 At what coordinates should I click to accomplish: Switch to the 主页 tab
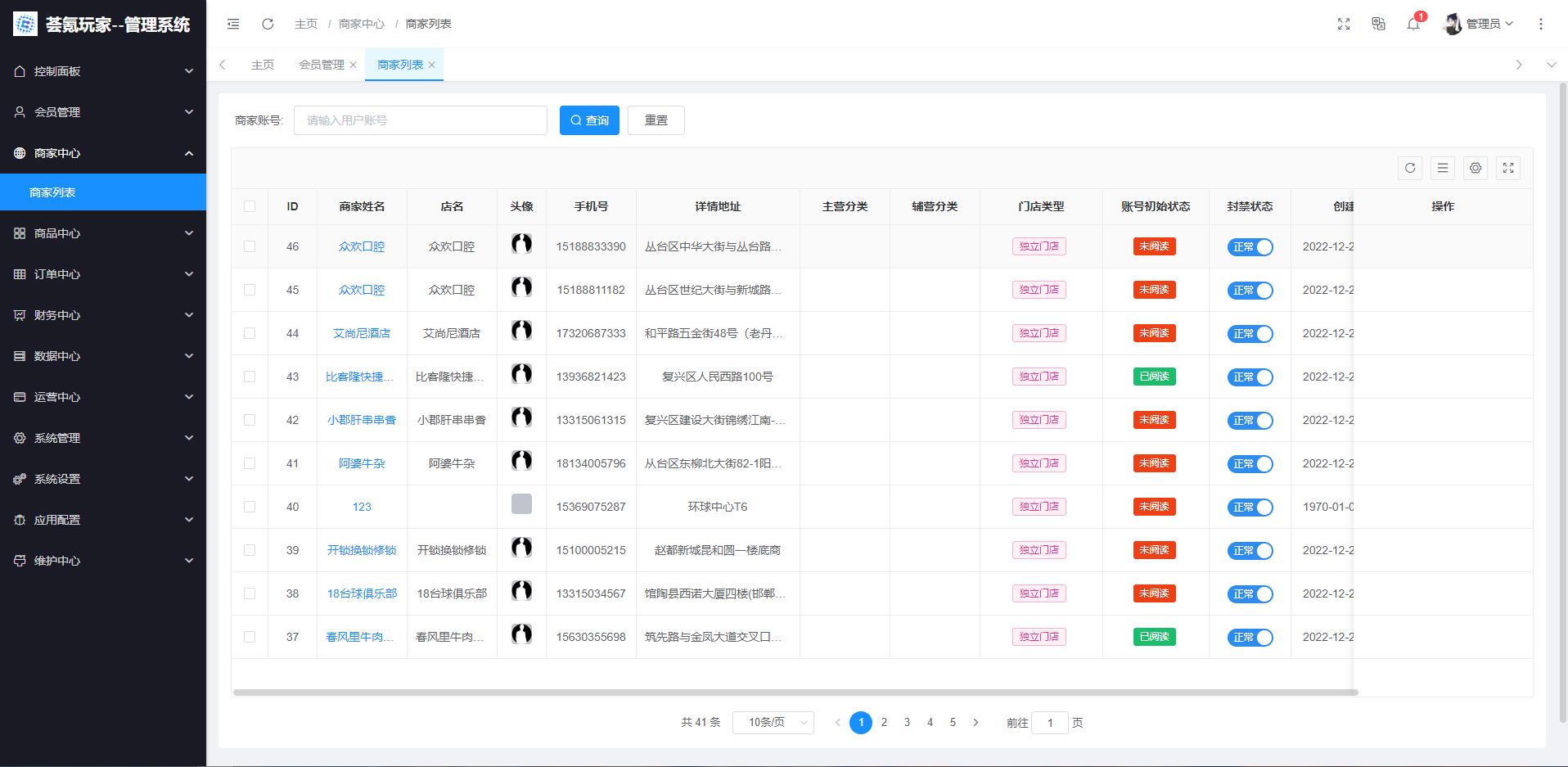coord(263,65)
